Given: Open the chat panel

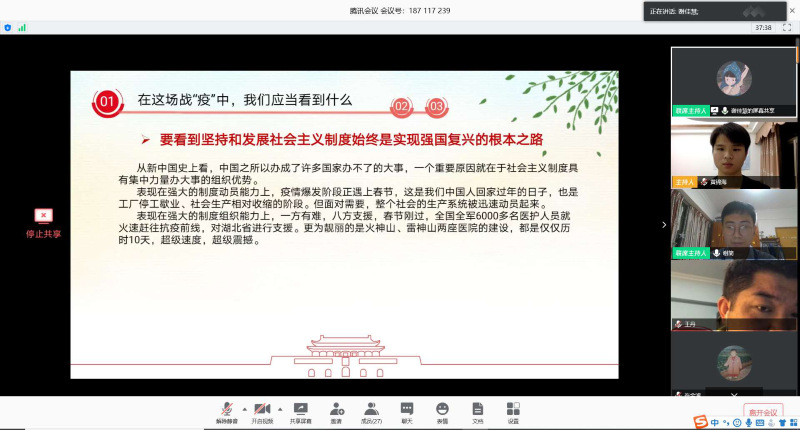Looking at the screenshot, I should tap(406, 410).
